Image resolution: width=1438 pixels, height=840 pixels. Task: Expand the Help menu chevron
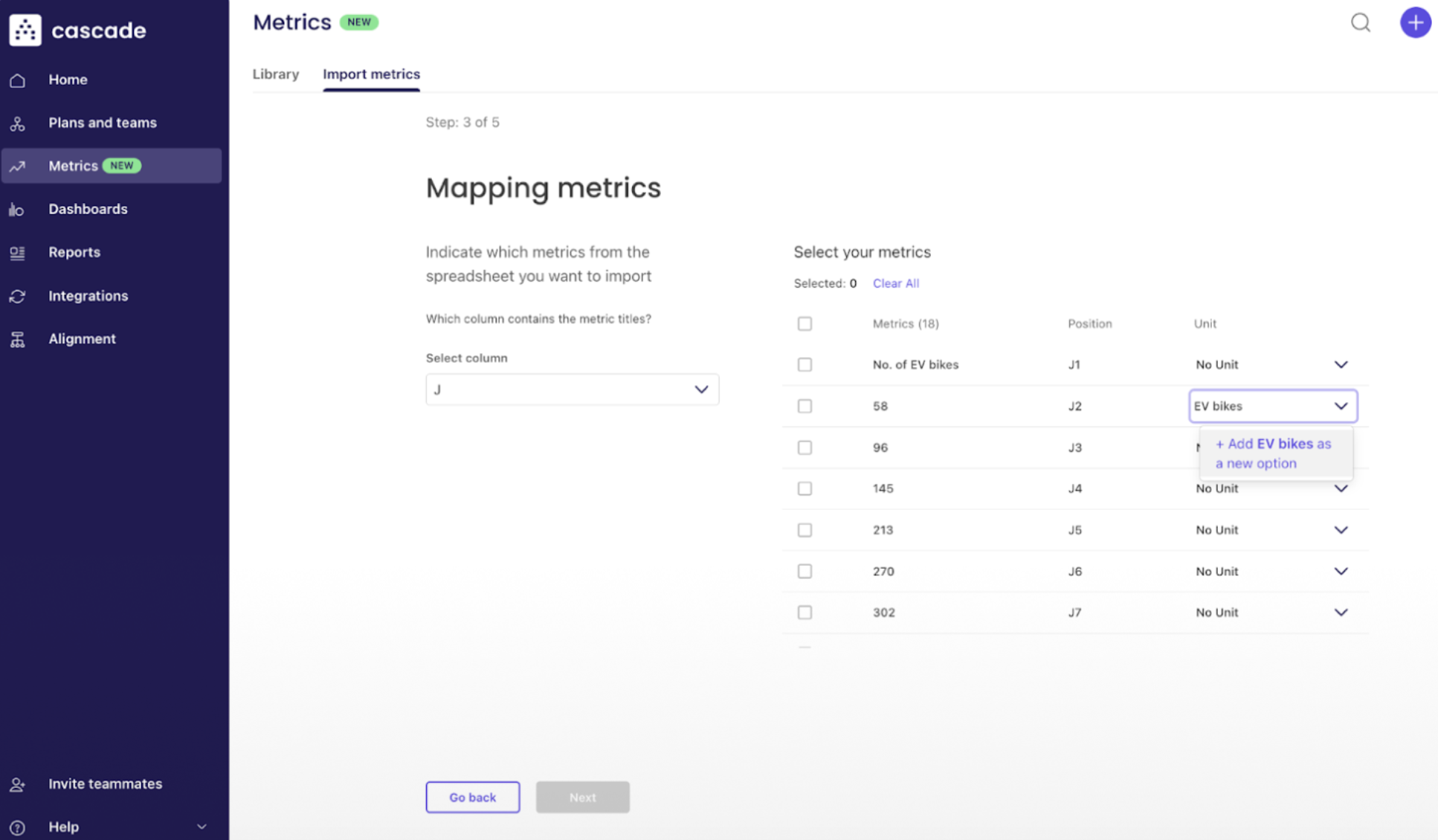pos(201,827)
